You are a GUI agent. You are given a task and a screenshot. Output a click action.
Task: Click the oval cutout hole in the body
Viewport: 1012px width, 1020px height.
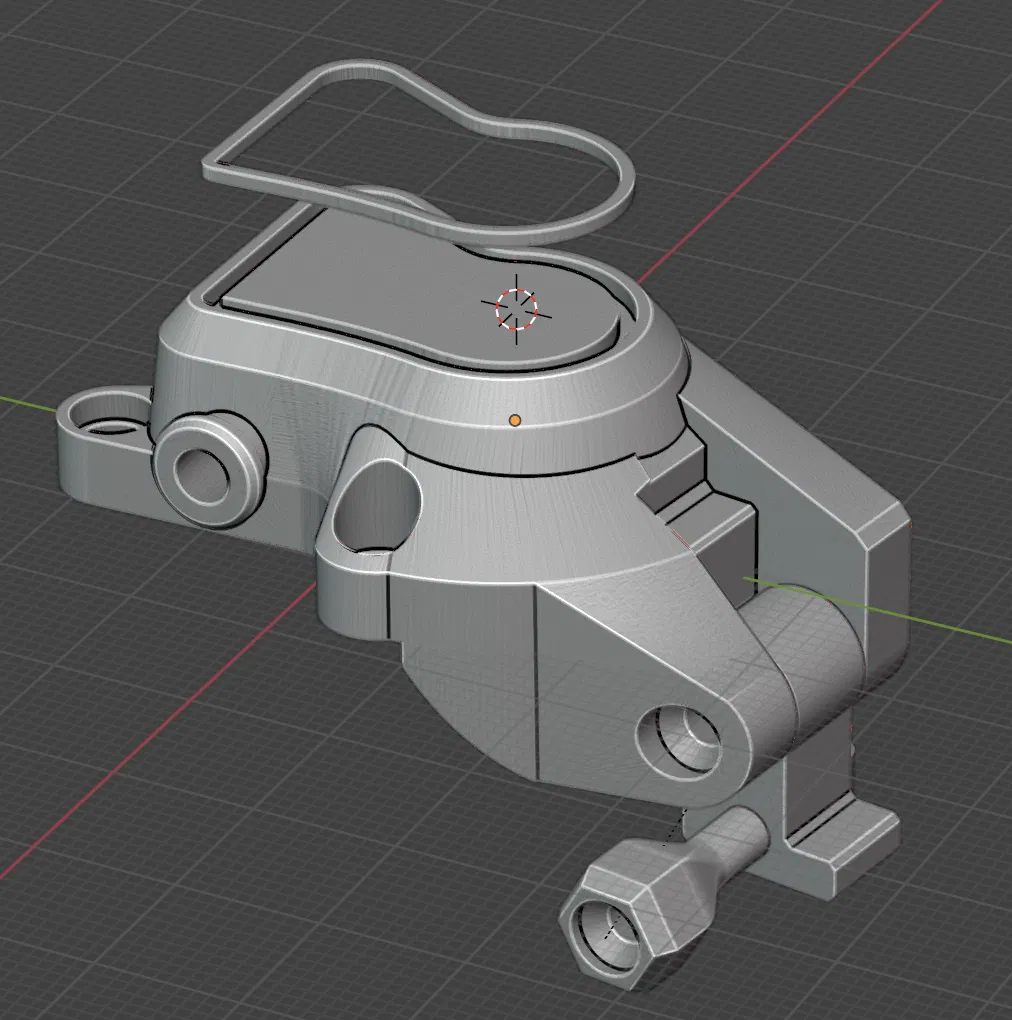pyautogui.click(x=375, y=505)
